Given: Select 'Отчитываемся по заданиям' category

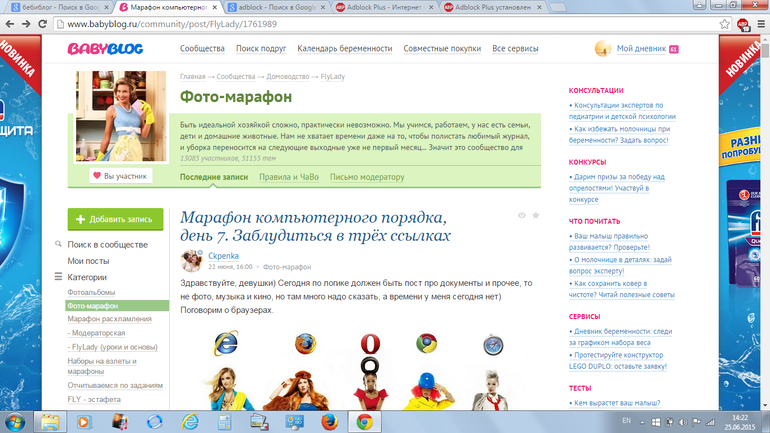Looking at the screenshot, I should (x=115, y=385).
